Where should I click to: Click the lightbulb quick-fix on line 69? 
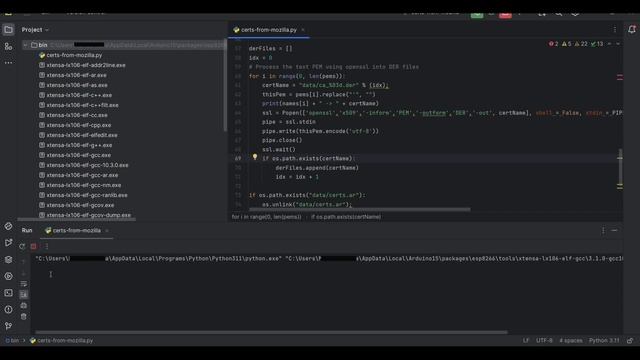point(255,157)
